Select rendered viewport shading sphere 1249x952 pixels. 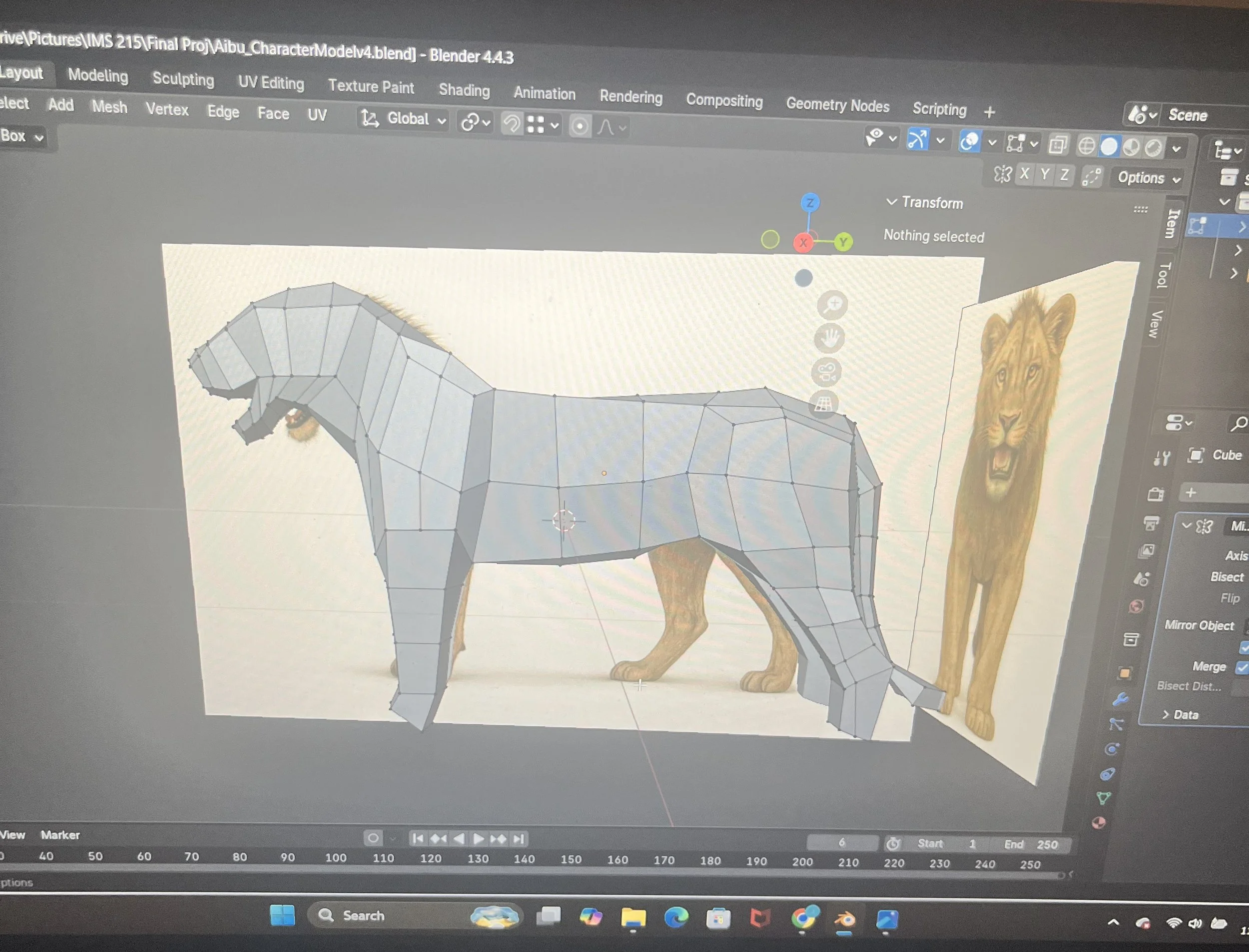click(x=1153, y=148)
